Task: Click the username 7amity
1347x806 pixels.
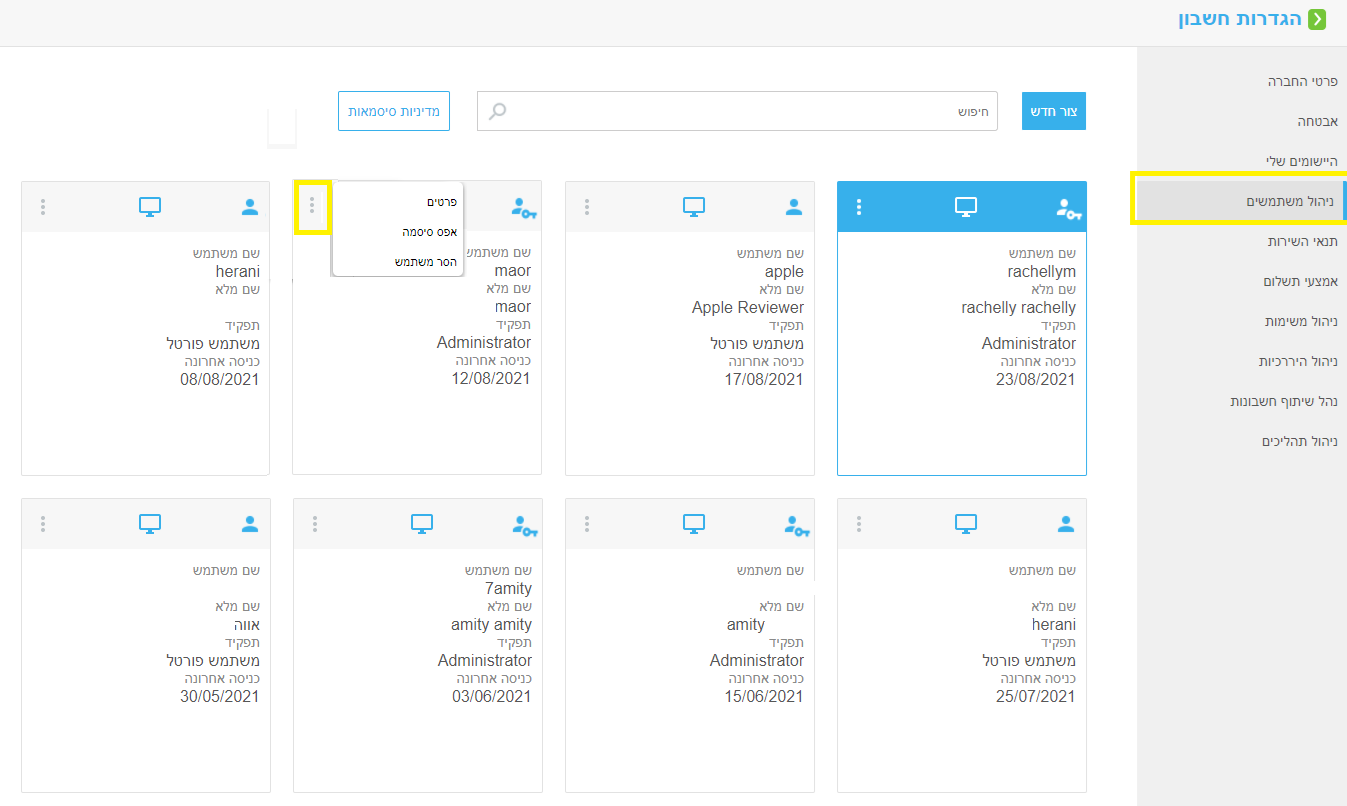Action: click(x=508, y=588)
